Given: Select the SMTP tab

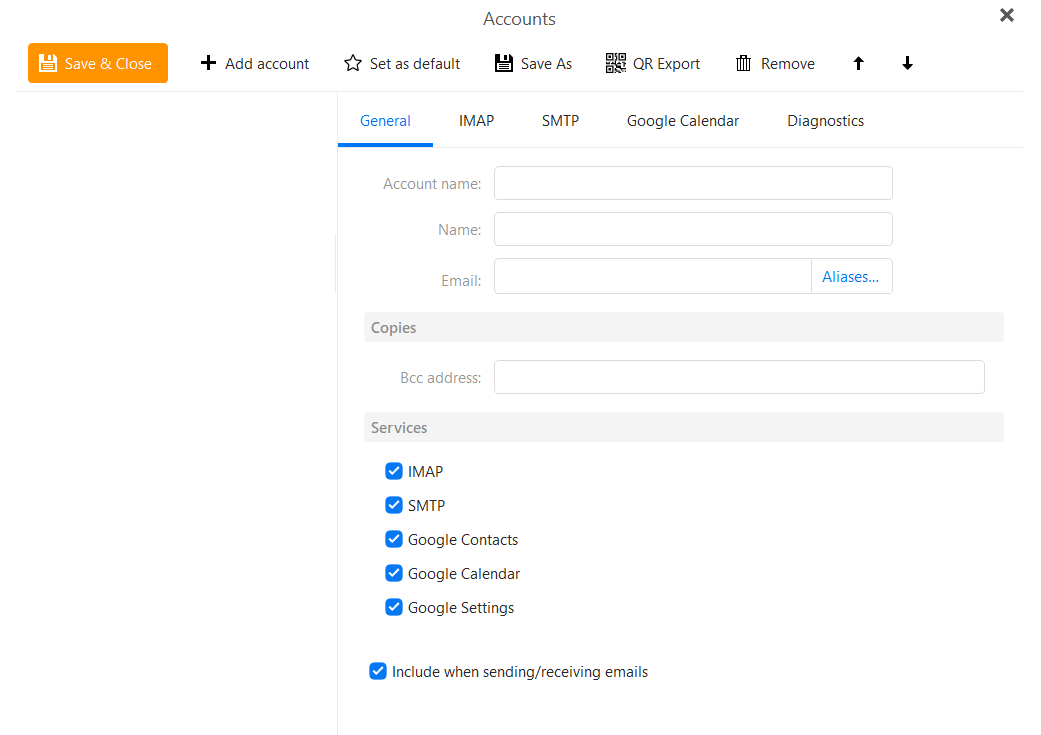Looking at the screenshot, I should (x=560, y=121).
